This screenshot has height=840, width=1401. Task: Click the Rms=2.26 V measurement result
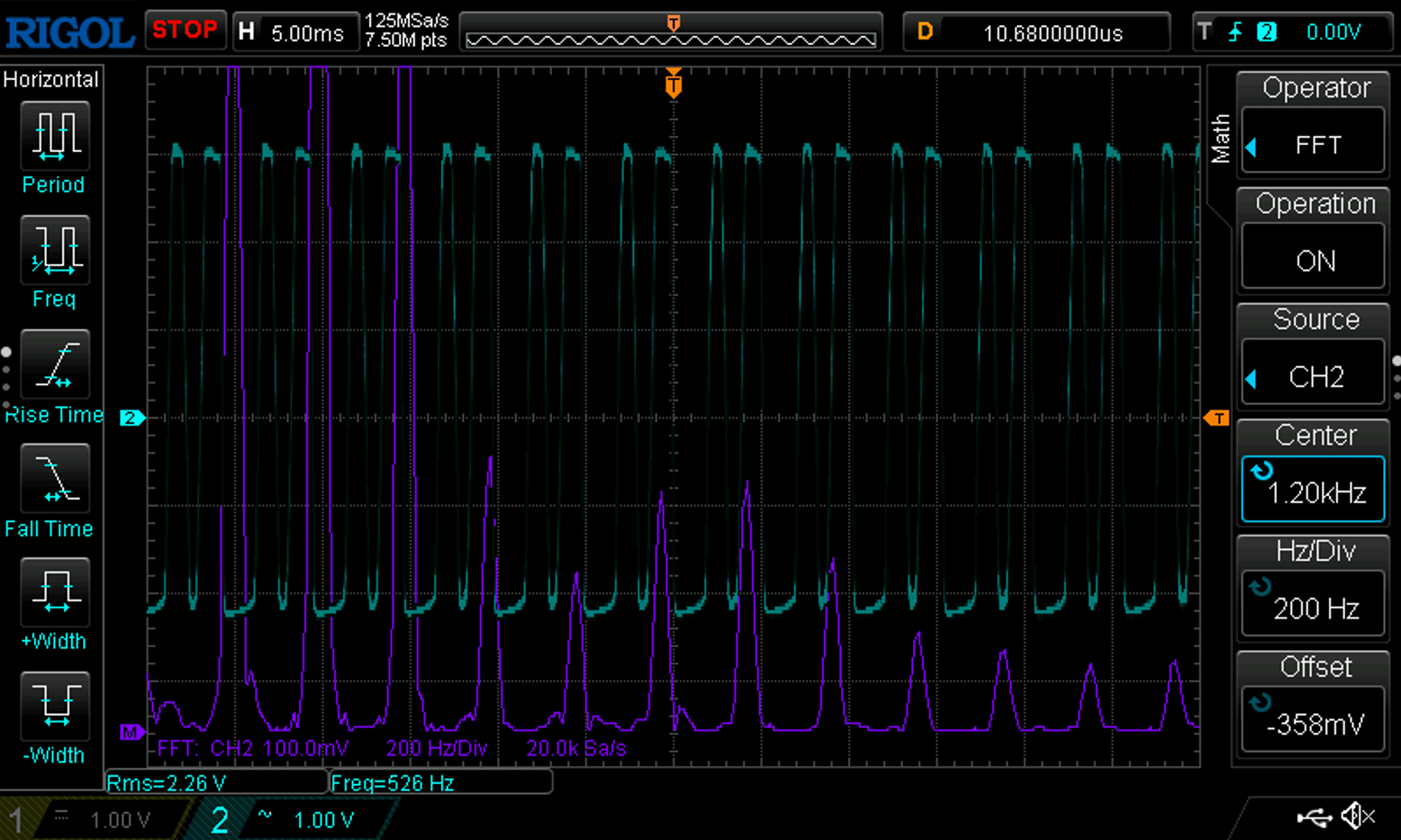[216, 782]
